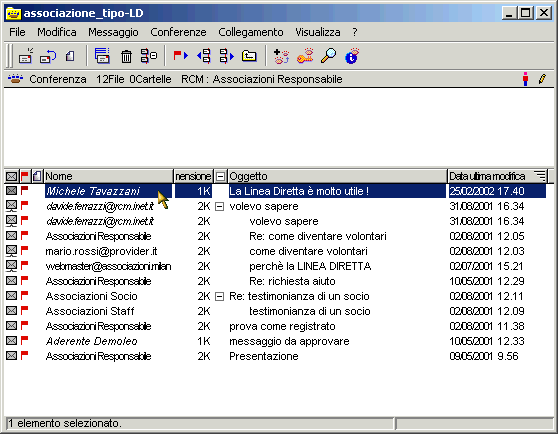
Task: Click the new message toolbar icon
Action: click(x=26, y=56)
